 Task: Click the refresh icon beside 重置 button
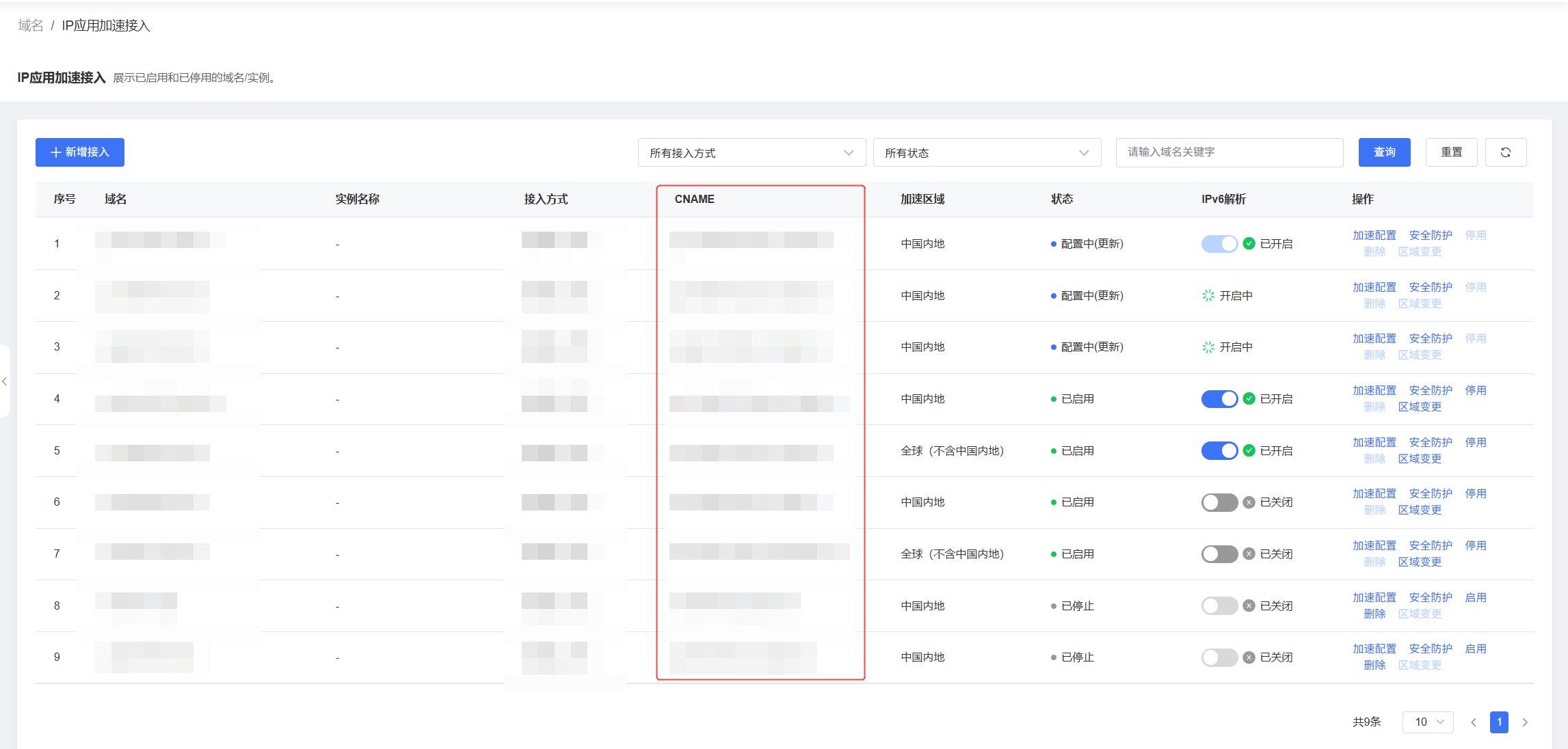1506,152
